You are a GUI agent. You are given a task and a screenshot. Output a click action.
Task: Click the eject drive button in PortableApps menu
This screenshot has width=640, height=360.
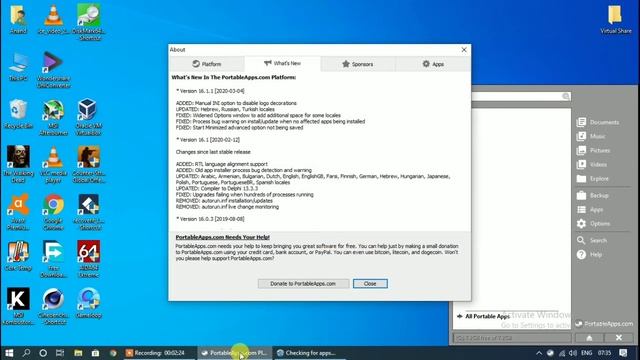tap(589, 338)
